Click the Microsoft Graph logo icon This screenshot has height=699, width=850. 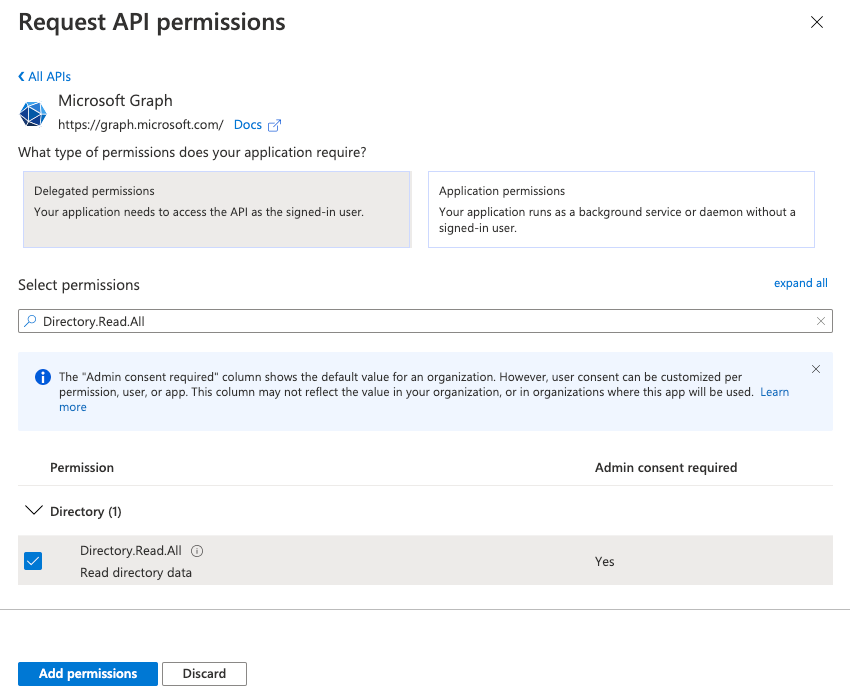click(33, 113)
